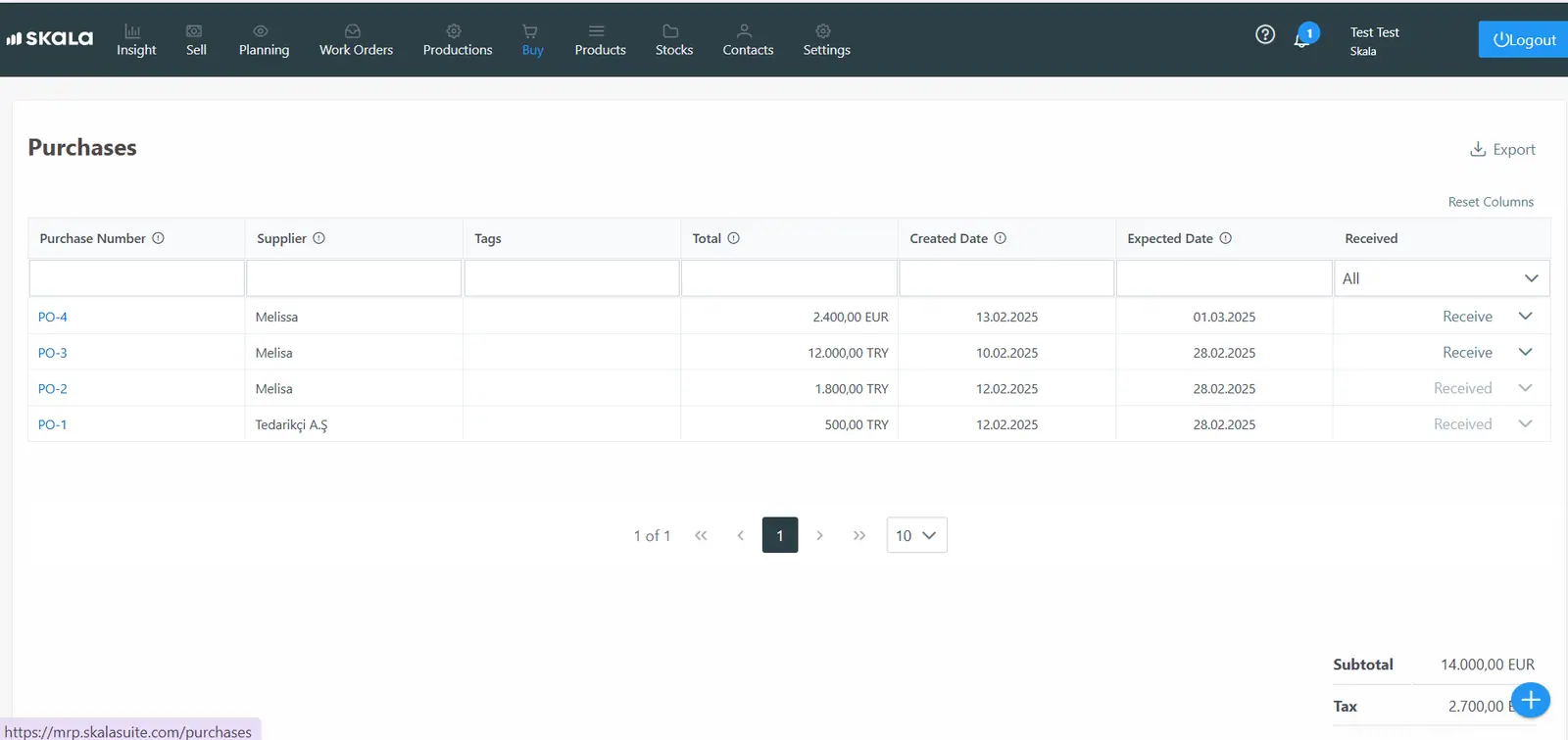Select the Buy menu item
Viewport: 1568px width, 740px height.
532,40
